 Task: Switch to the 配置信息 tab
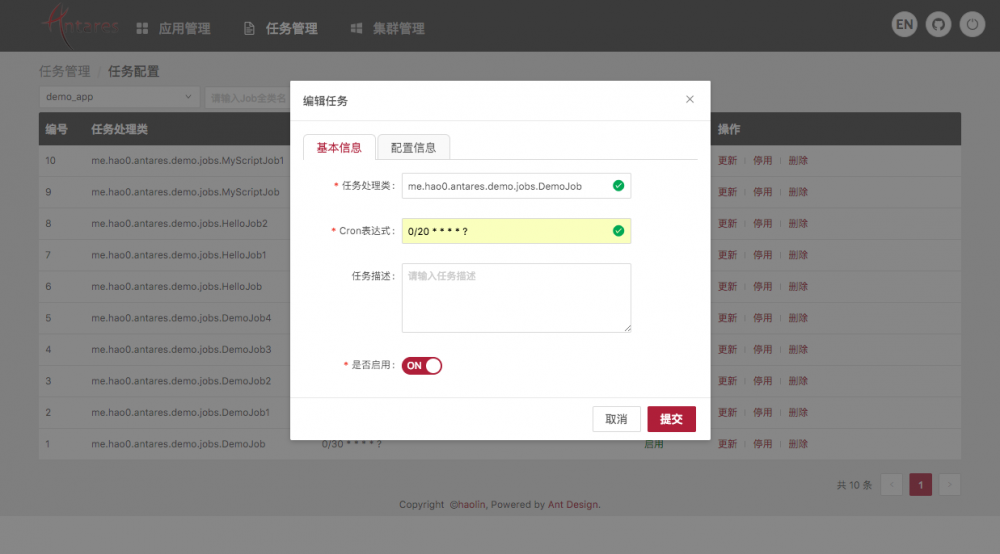tap(413, 147)
